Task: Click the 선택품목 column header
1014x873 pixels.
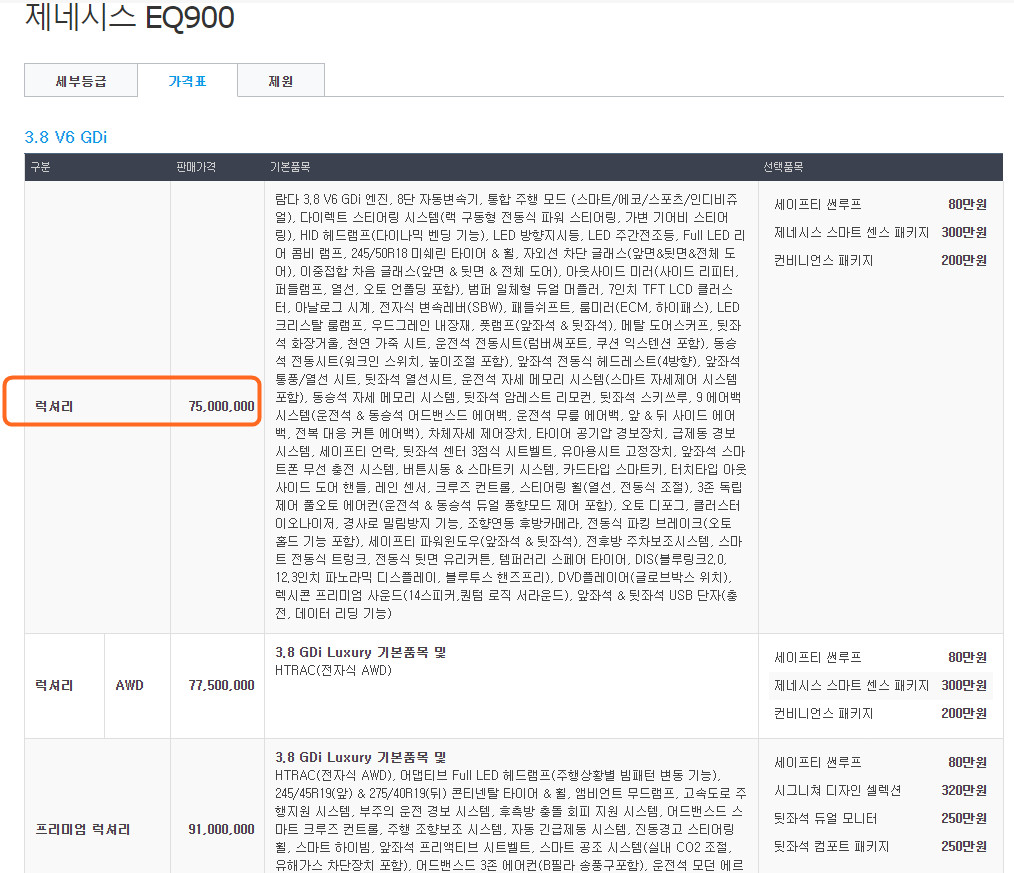Action: [783, 167]
